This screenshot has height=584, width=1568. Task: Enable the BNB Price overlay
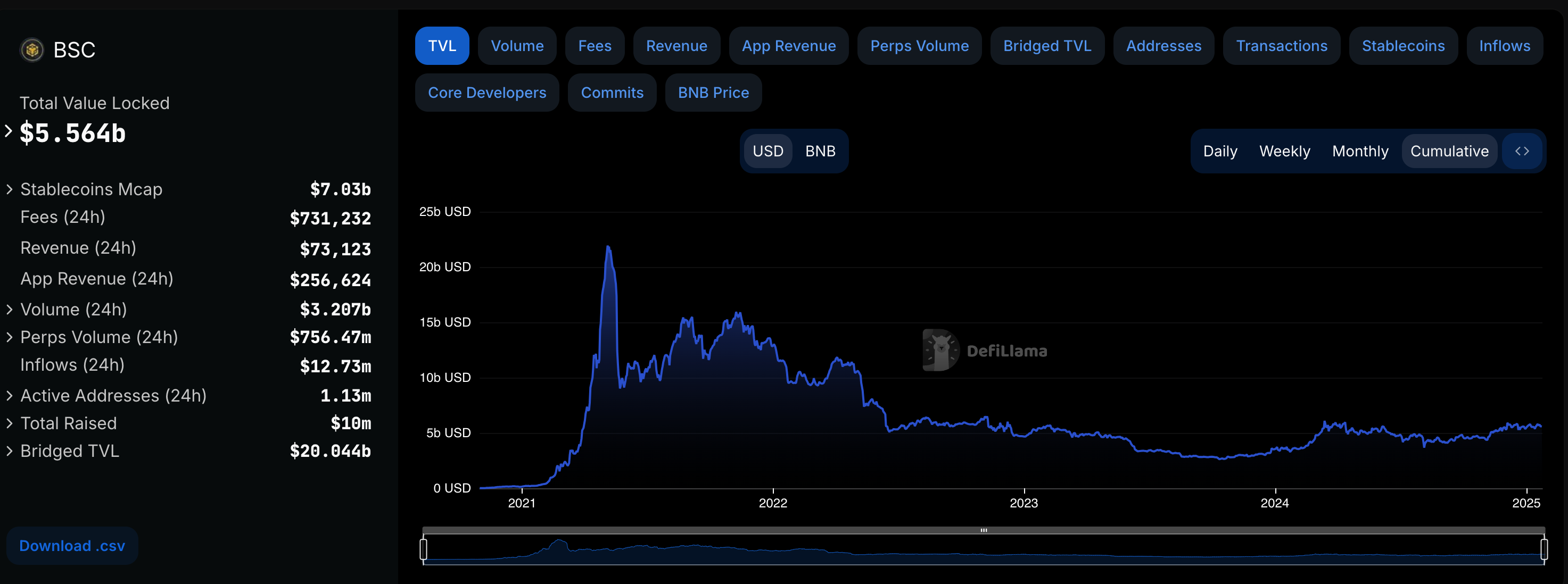pyautogui.click(x=713, y=93)
